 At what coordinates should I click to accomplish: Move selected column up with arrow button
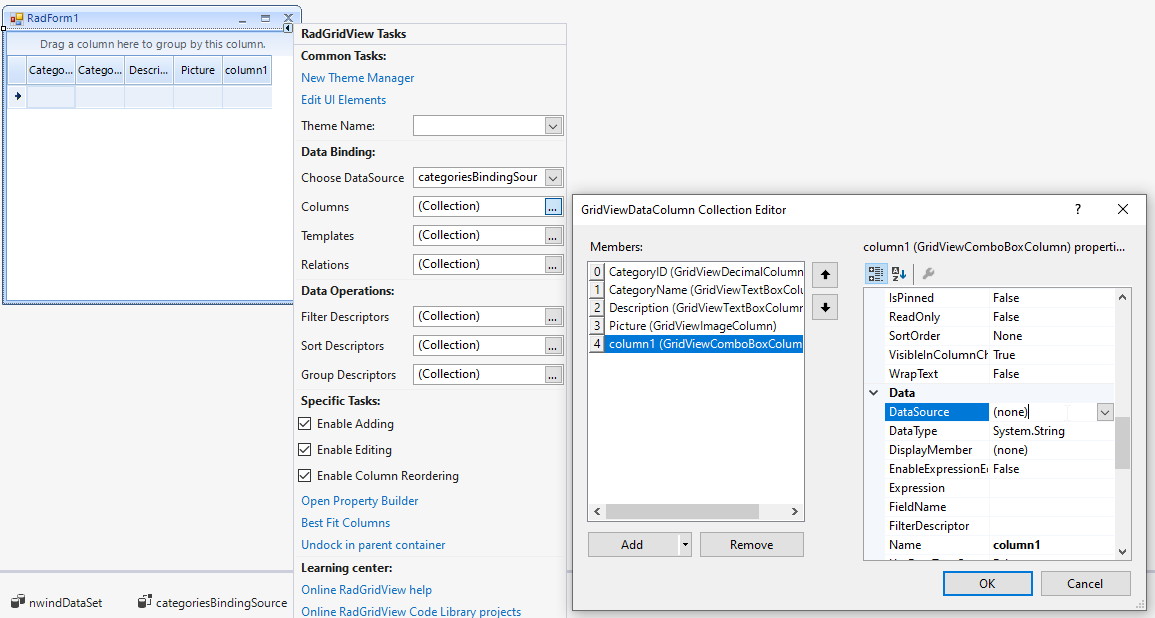click(825, 275)
